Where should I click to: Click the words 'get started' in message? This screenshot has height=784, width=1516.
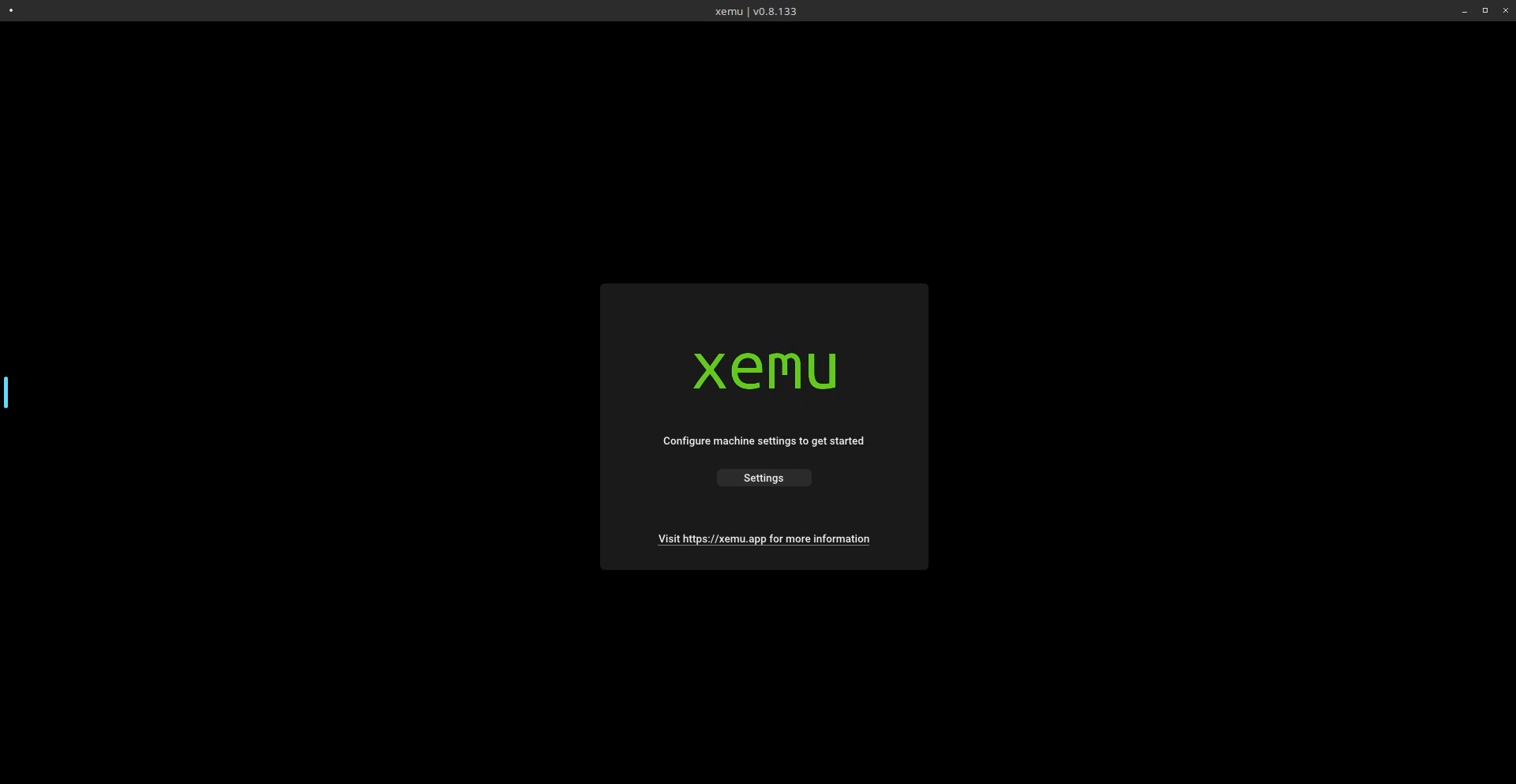coord(837,441)
